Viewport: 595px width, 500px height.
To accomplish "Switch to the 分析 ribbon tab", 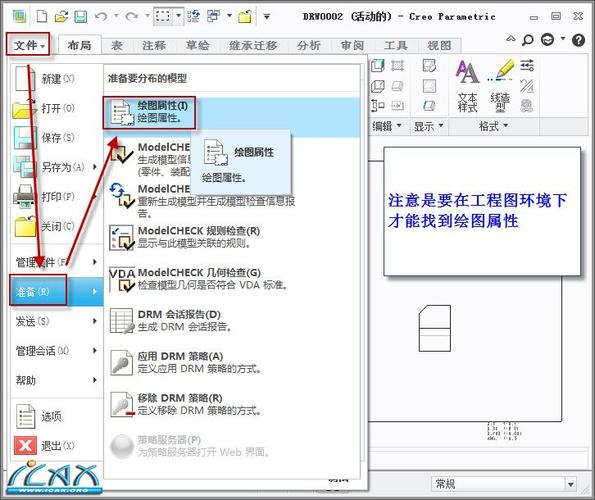I will pos(309,46).
